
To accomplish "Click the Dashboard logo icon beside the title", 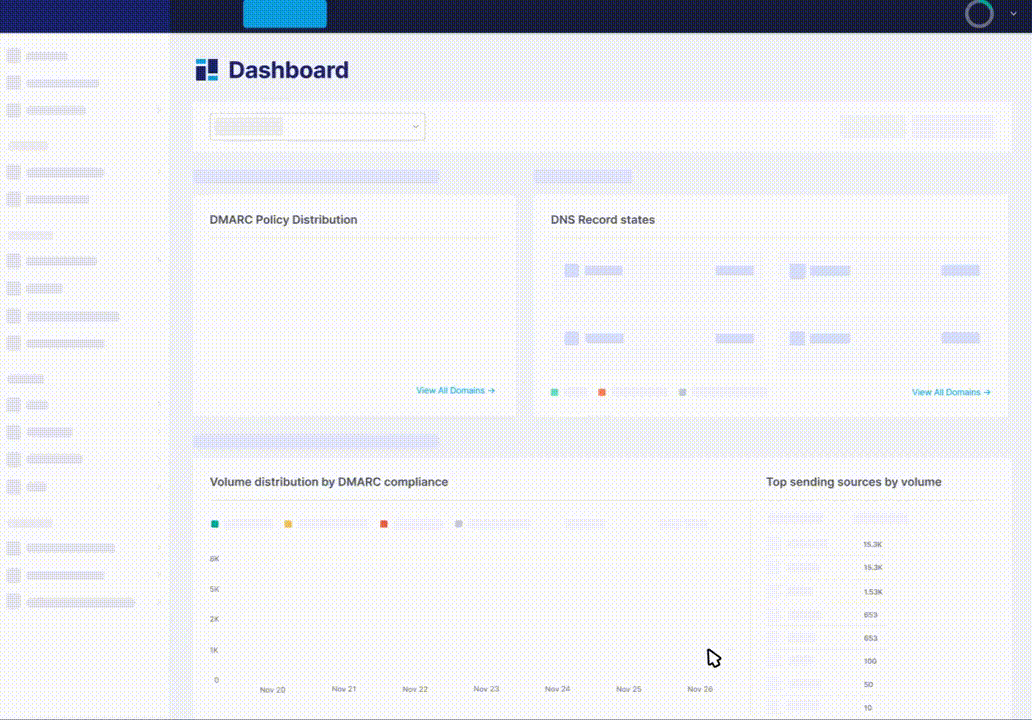I will (x=206, y=70).
